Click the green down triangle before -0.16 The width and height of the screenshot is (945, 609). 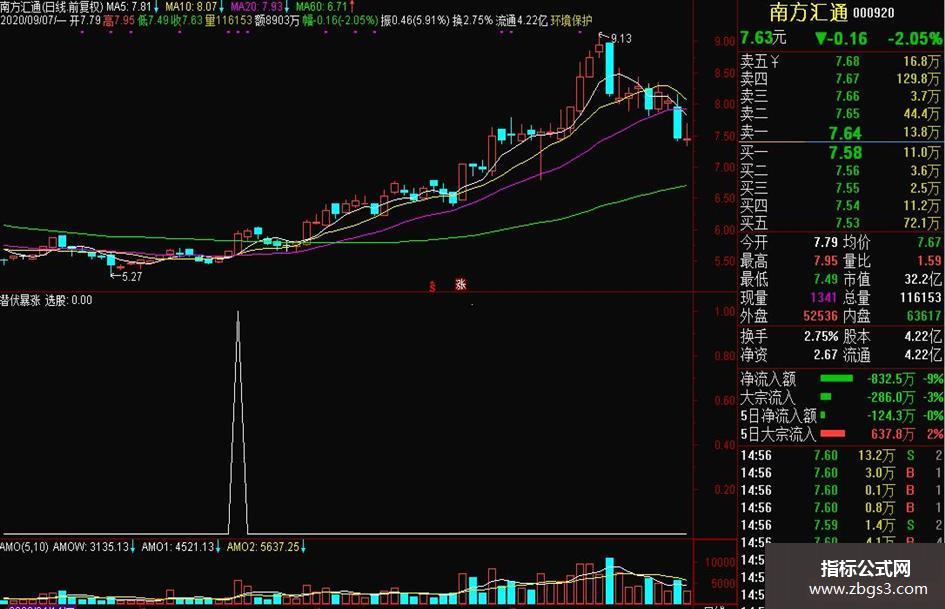pos(821,39)
